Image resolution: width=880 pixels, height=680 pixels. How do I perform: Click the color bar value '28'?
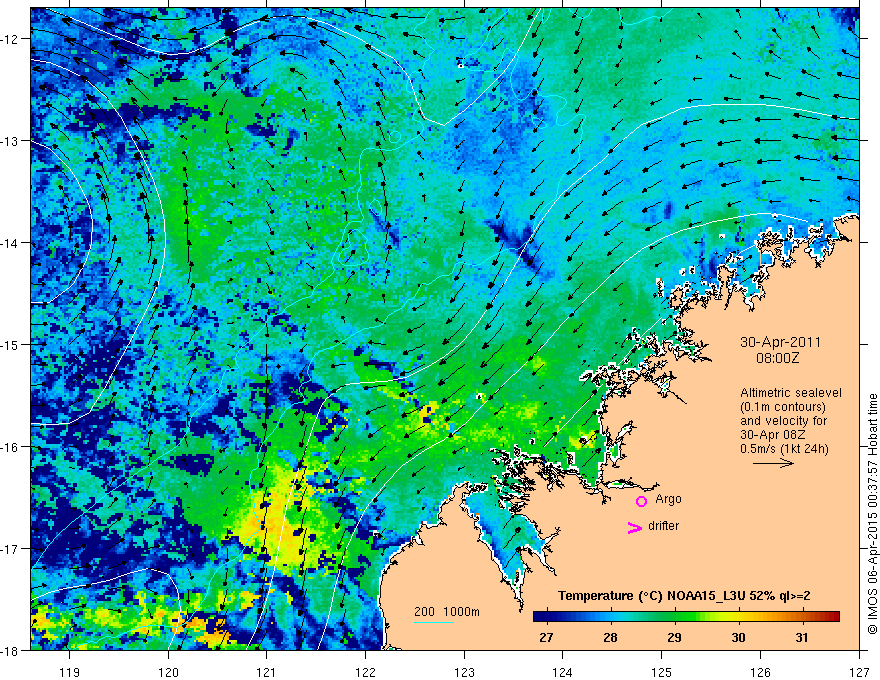[x=610, y=637]
